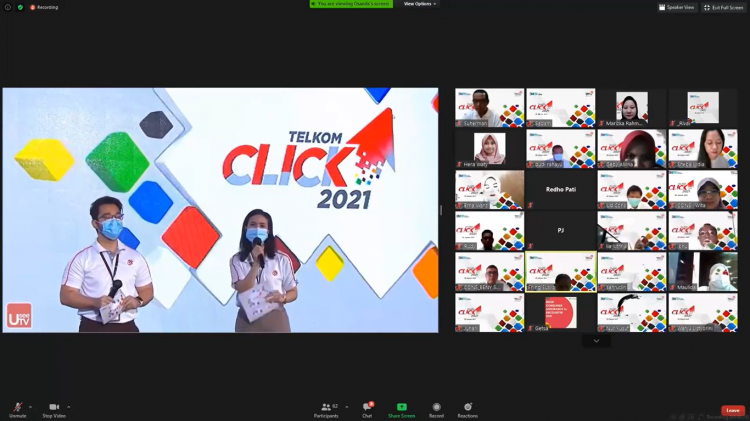Open video options arrow beside Stop Video
Image resolution: width=750 pixels, height=421 pixels.
pos(69,407)
